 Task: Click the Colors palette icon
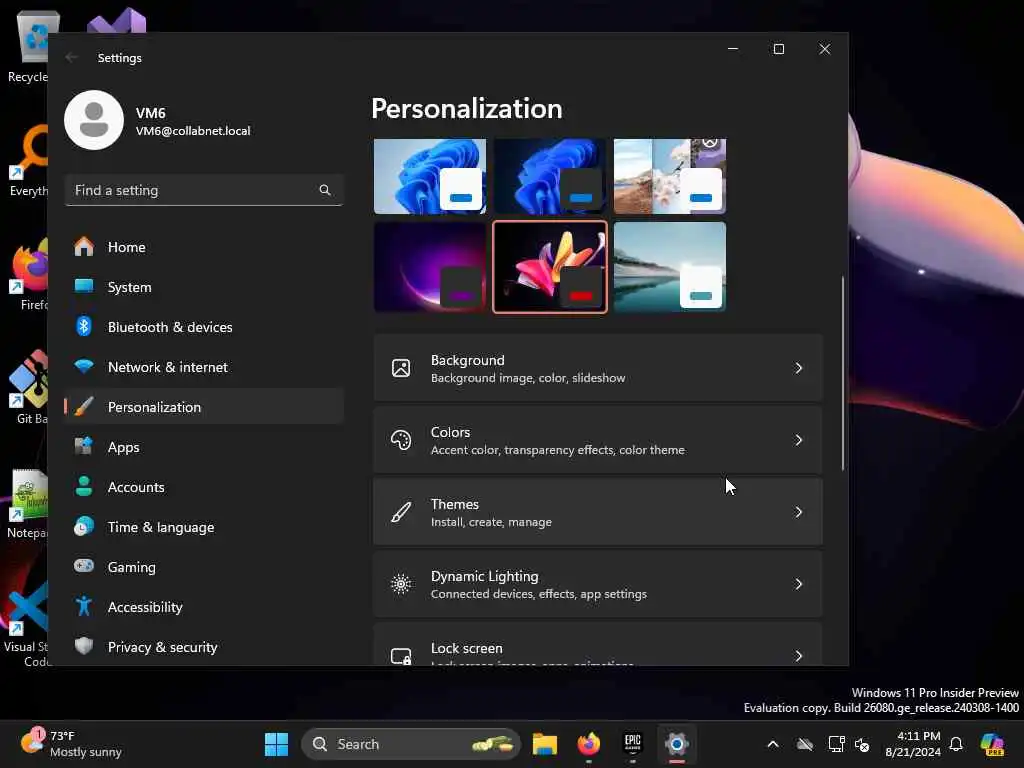tap(401, 440)
